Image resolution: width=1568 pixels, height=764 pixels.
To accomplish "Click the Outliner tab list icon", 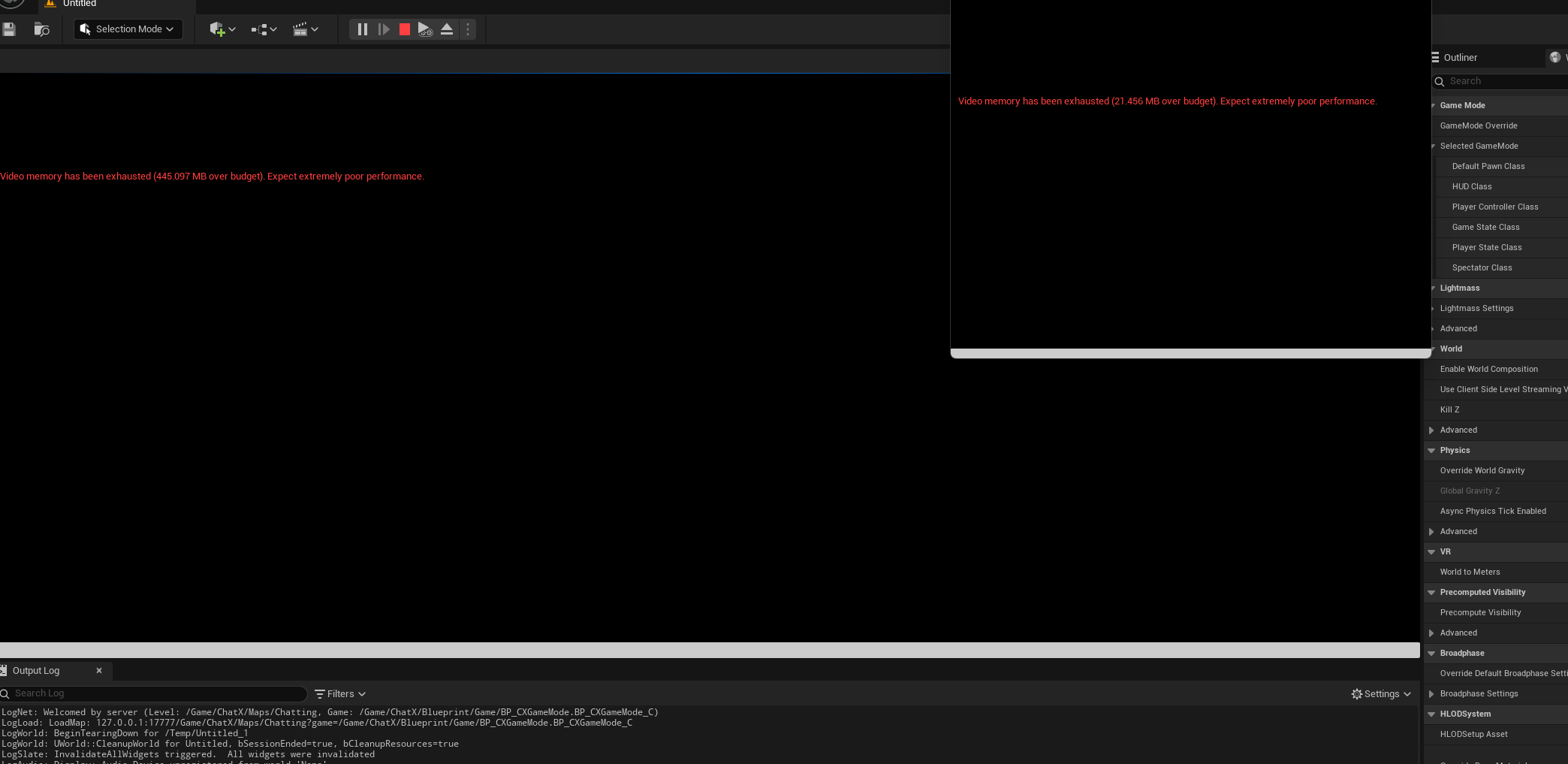I will coord(1435,57).
